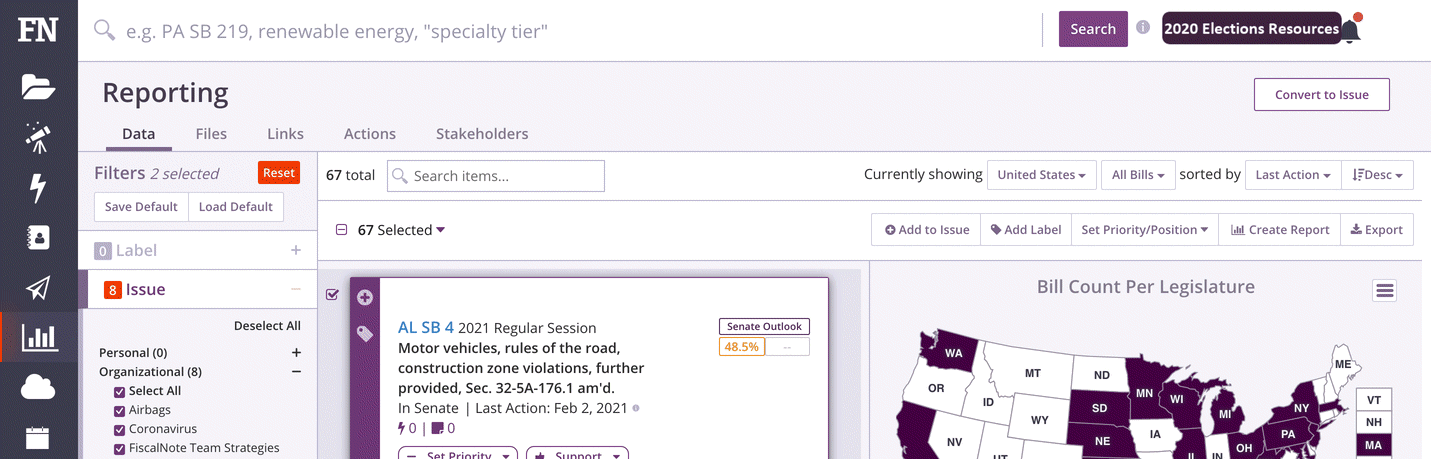Click the paper plane send icon
This screenshot has width=1431, height=459.
(x=38, y=288)
